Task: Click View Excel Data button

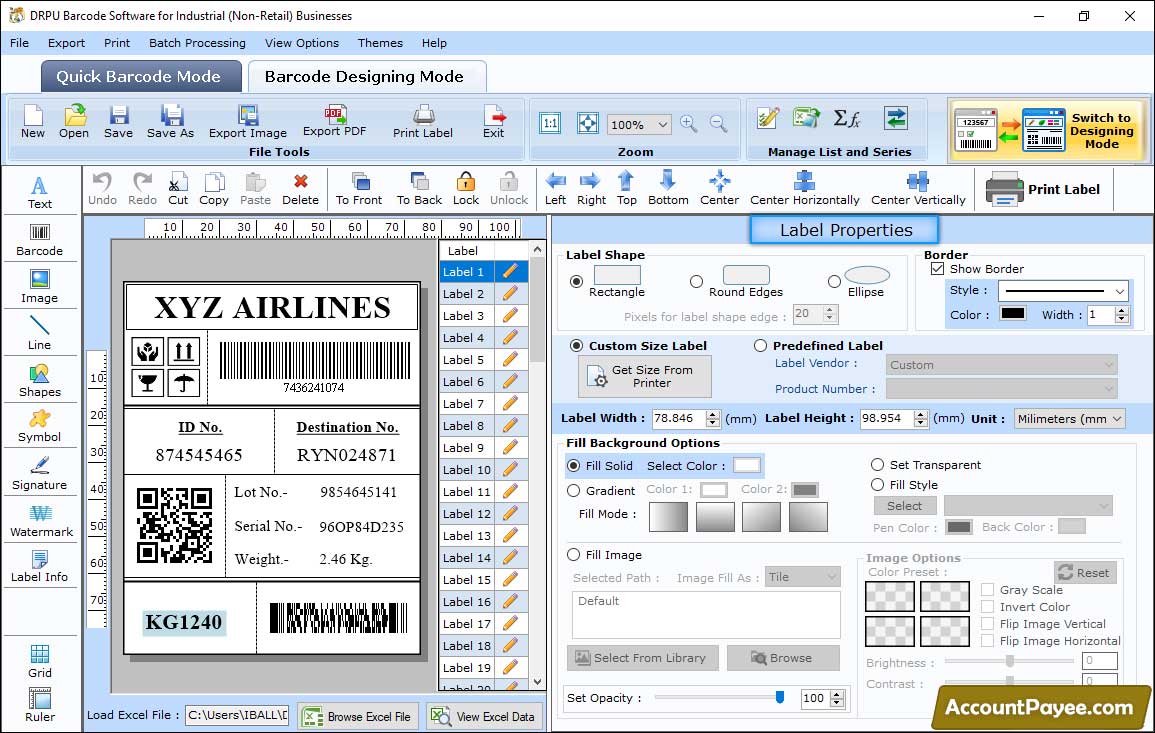Action: 484,716
